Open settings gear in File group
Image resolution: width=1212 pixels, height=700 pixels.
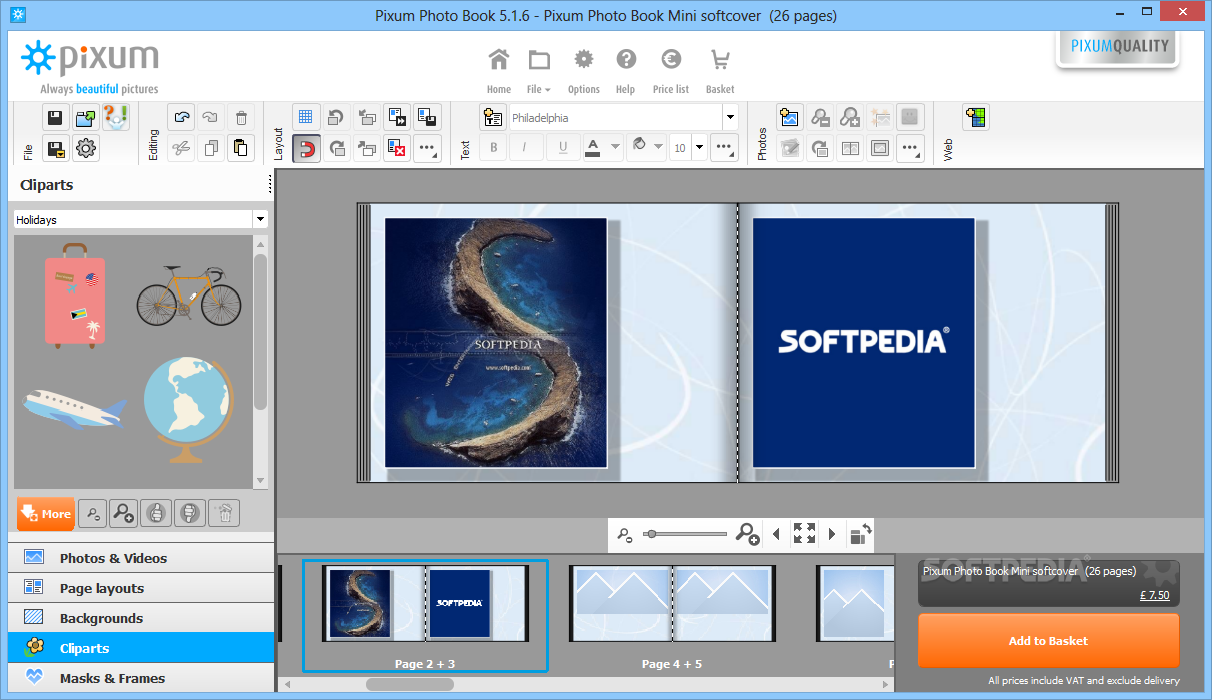coord(86,149)
